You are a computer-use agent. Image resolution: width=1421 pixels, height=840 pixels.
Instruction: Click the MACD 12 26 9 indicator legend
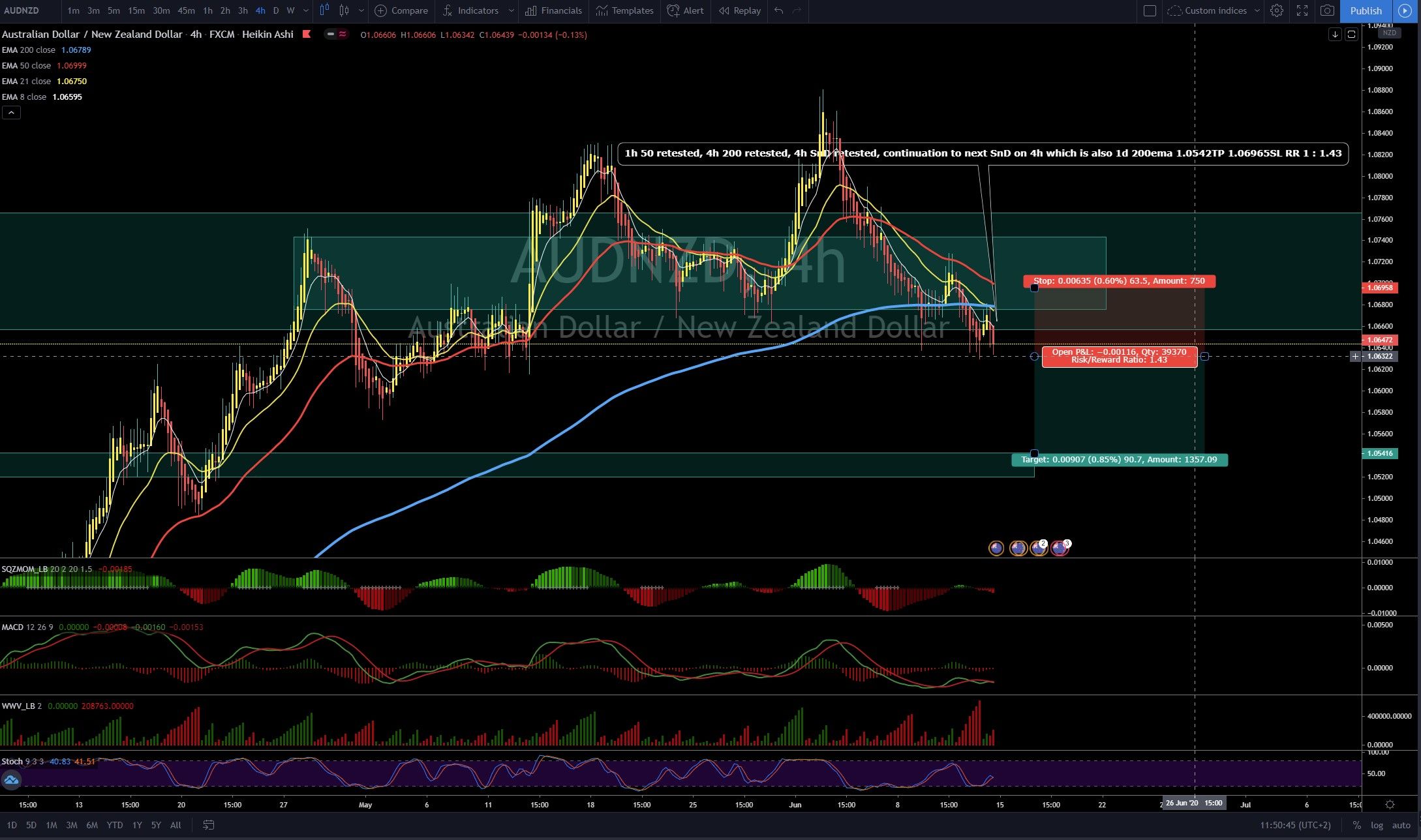point(102,627)
